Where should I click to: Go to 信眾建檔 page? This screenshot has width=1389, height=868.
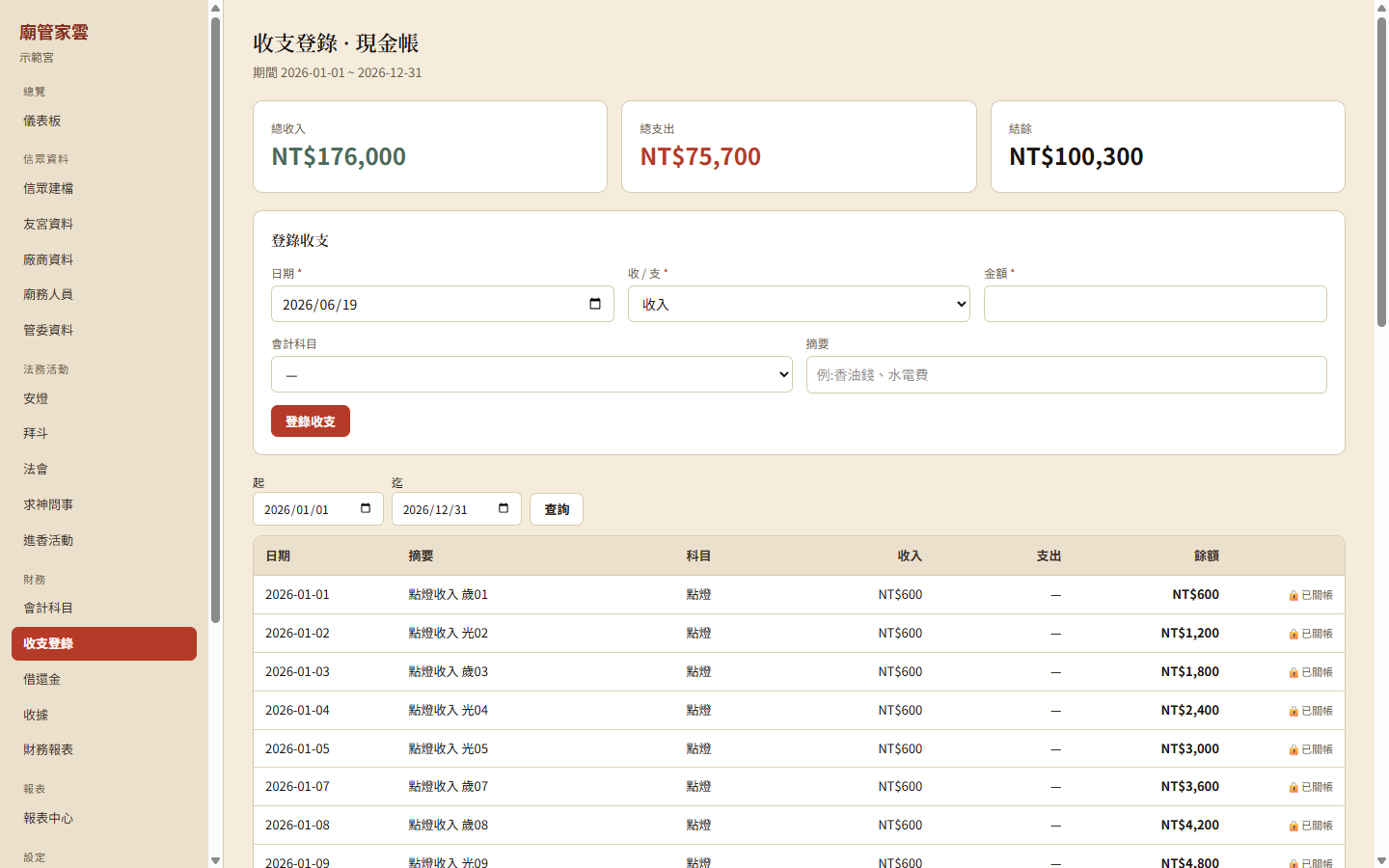click(104, 188)
